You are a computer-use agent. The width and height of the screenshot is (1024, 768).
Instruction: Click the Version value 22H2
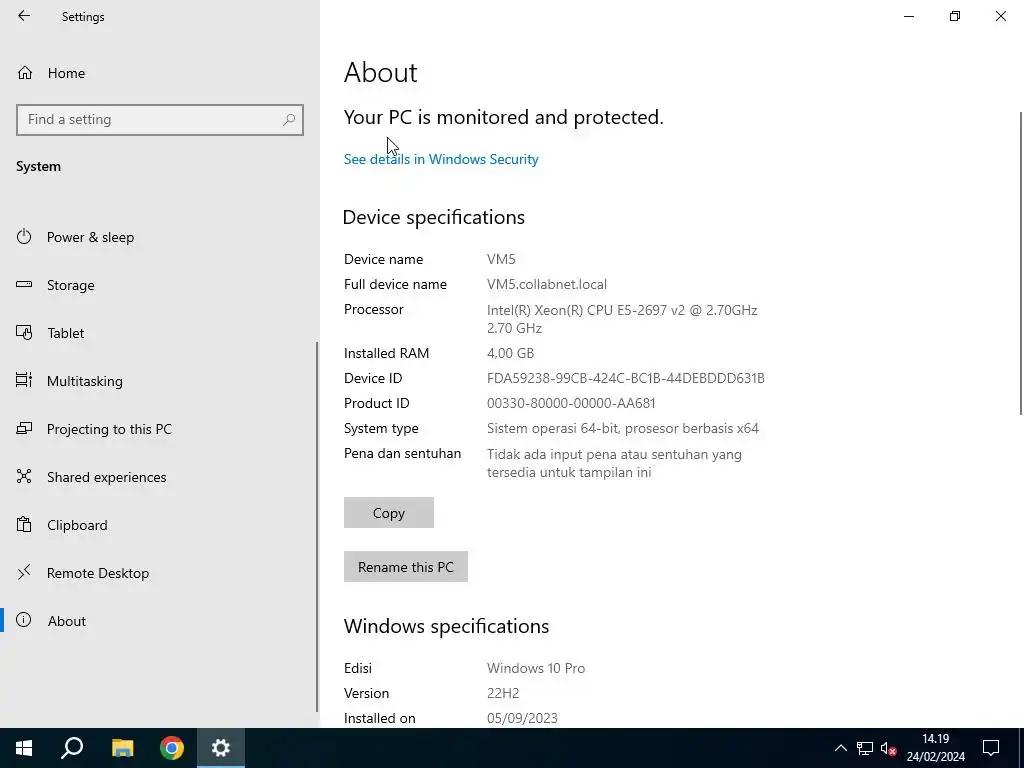tap(503, 694)
